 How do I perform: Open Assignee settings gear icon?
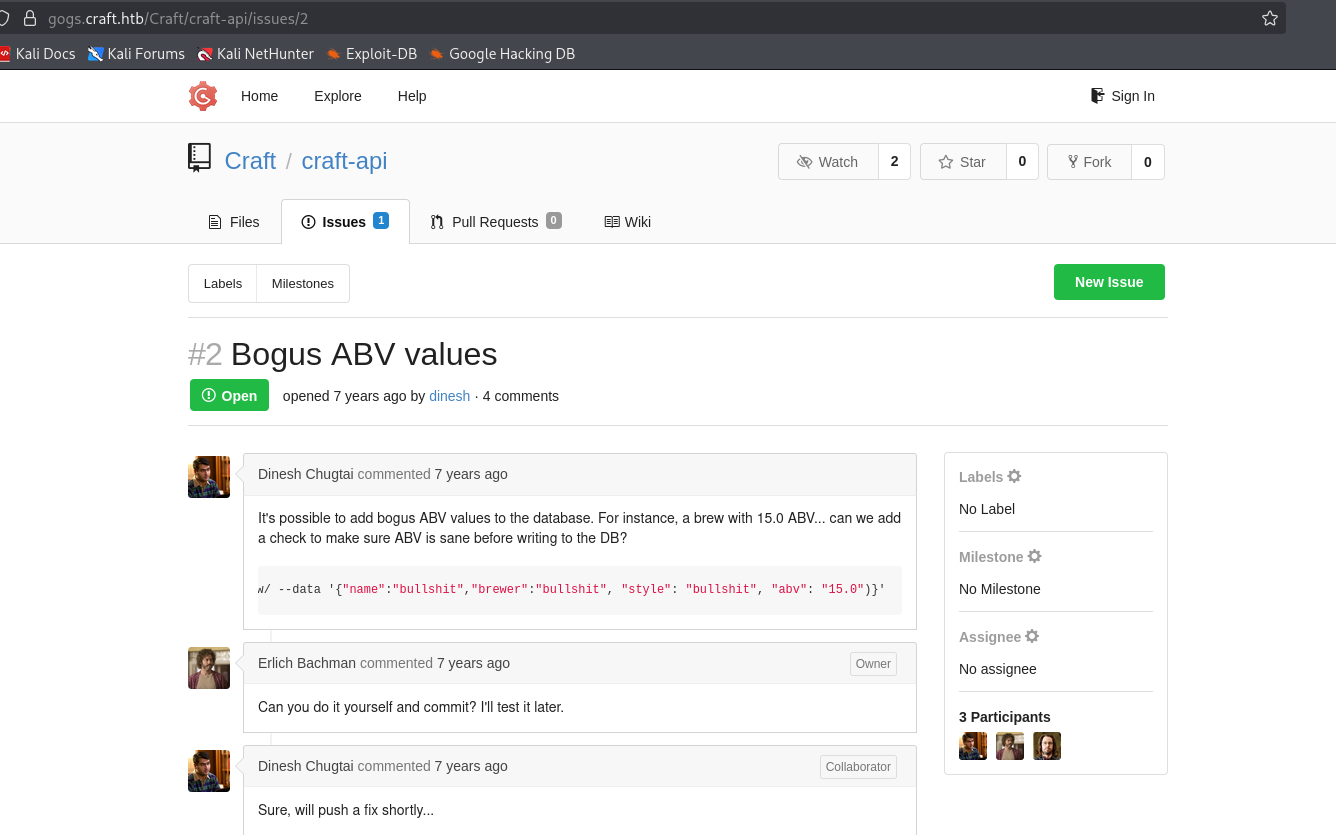[1032, 637]
